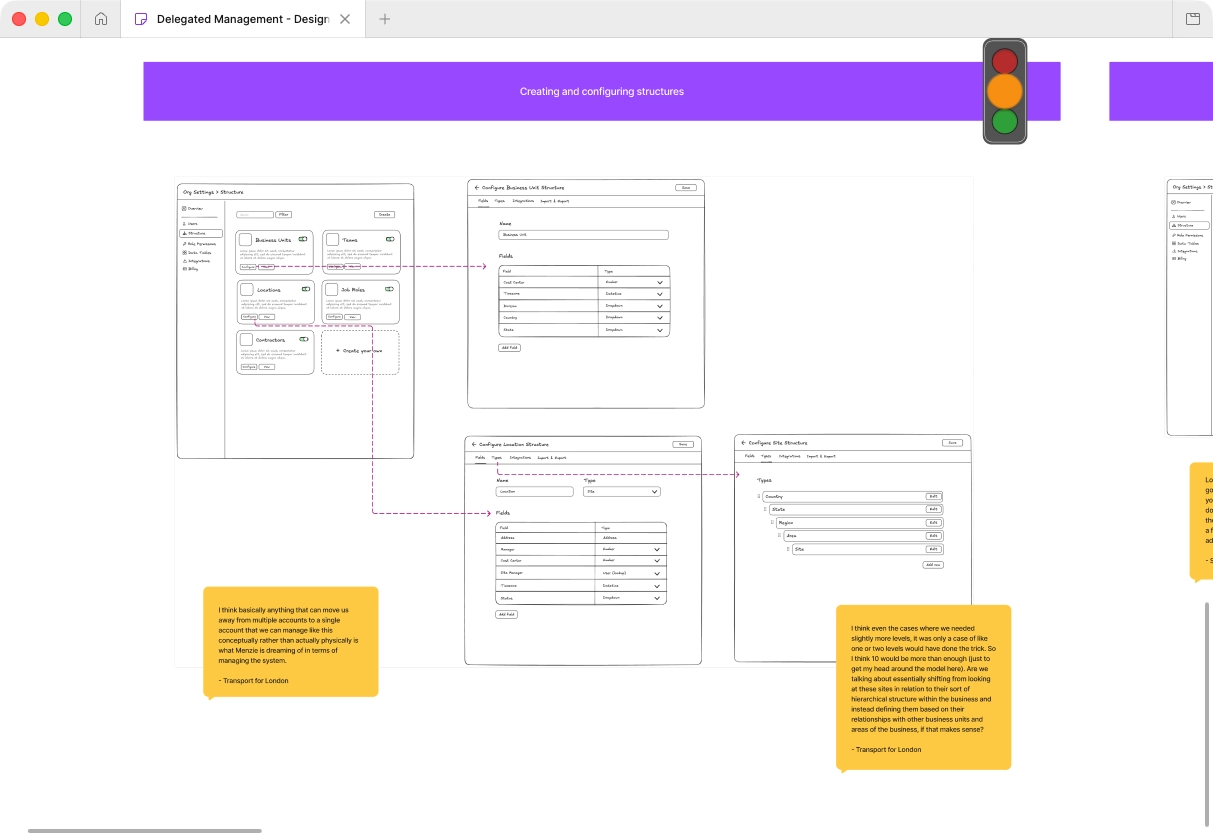Switch to Types tab in Business Unit Structure
This screenshot has height=837, width=1213.
(x=500, y=201)
